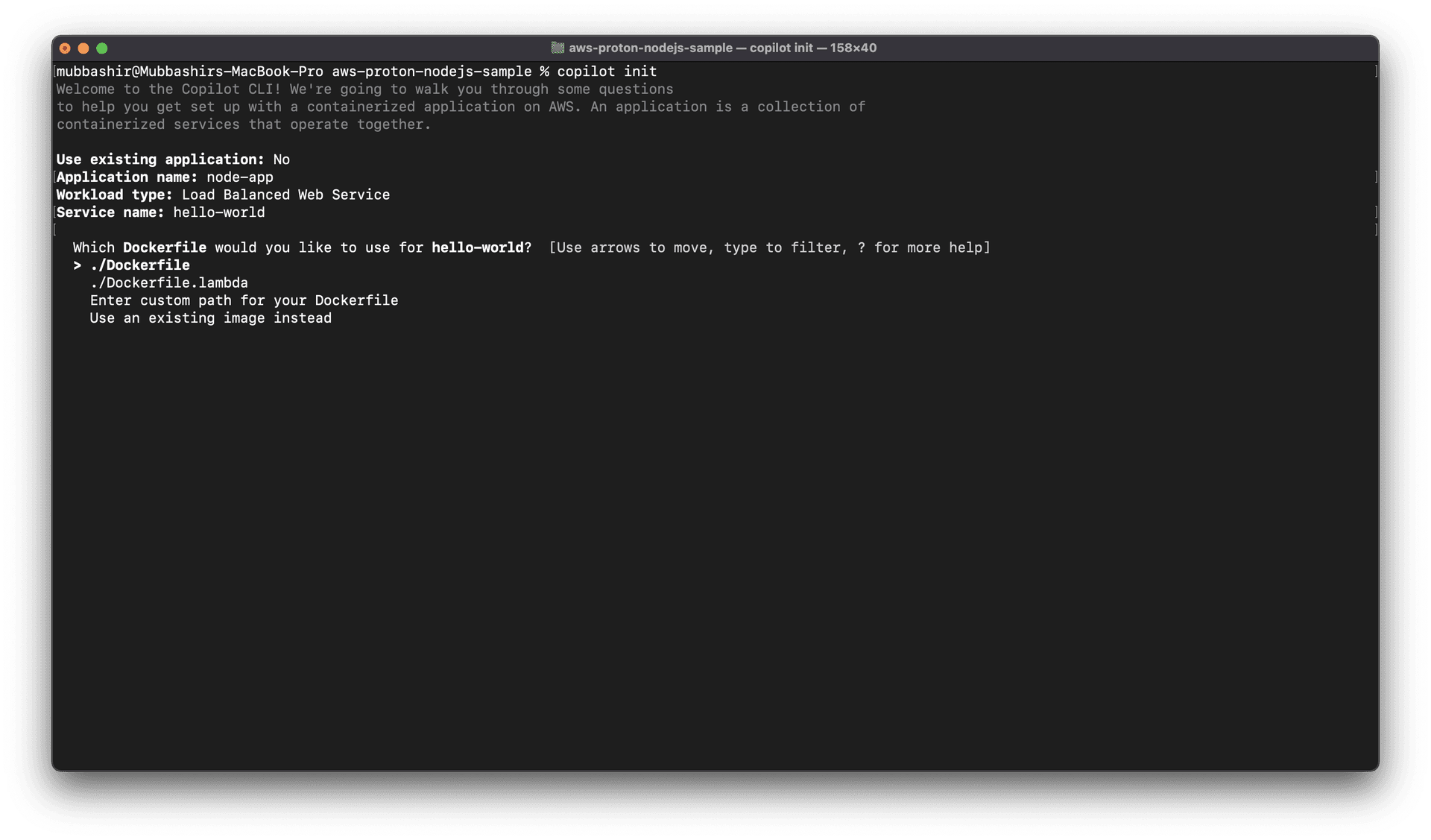
Task: Click the folder icon in the title bar
Action: pyautogui.click(x=557, y=48)
